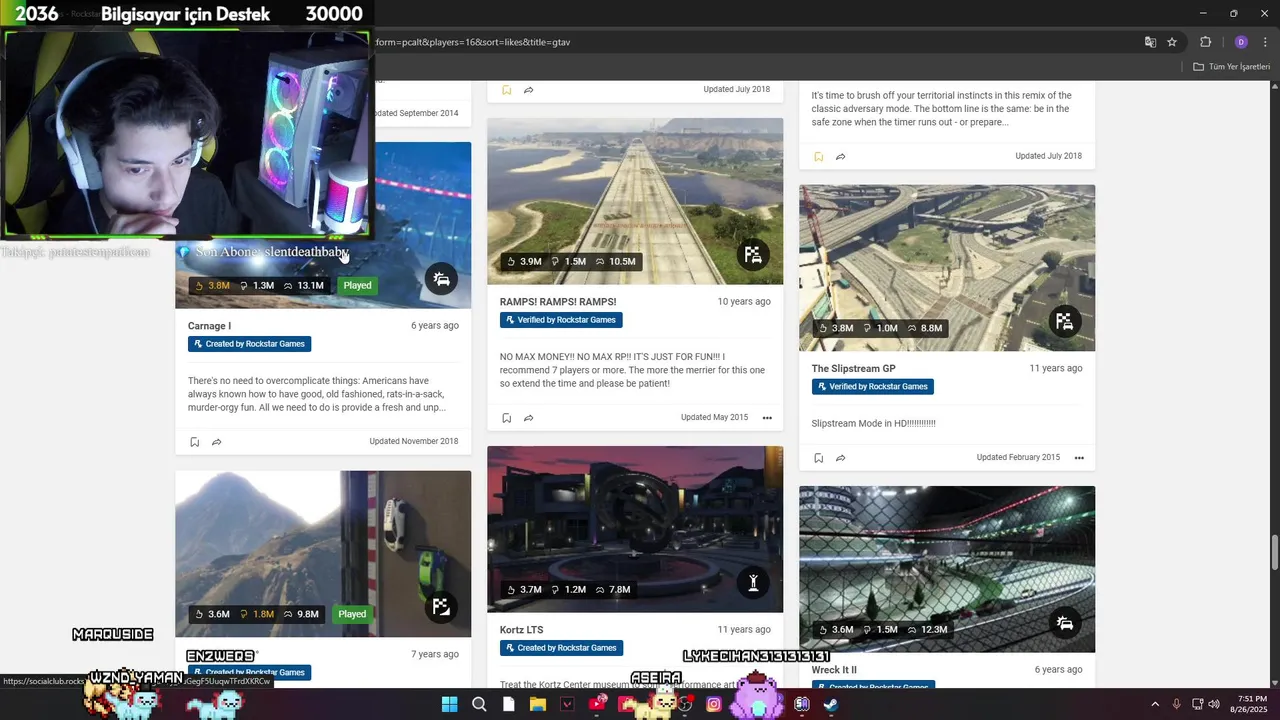The height and width of the screenshot is (720, 1280).
Task: Click Verified by Rockstar Games badge under RAMPS!
Action: coord(561,320)
